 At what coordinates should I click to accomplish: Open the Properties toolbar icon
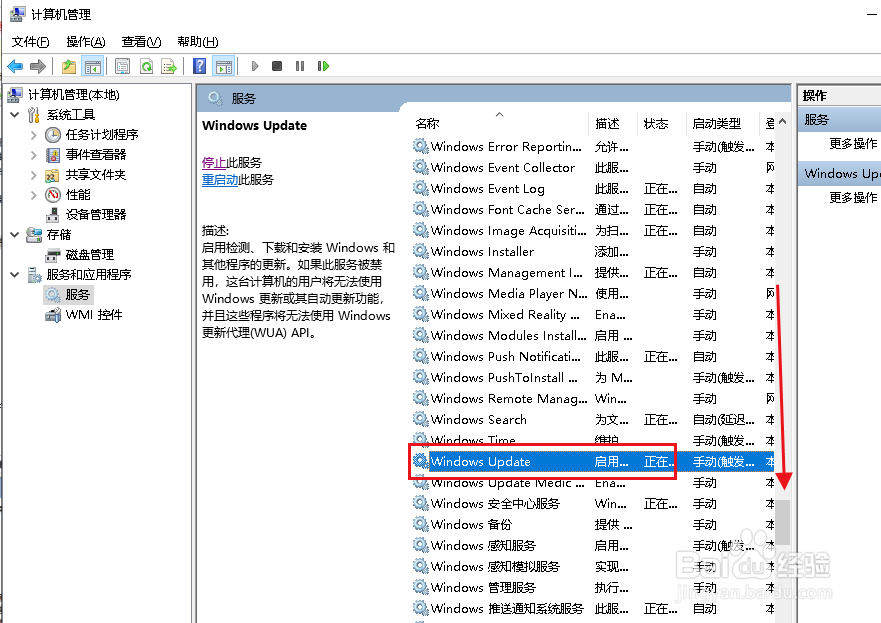click(x=122, y=66)
